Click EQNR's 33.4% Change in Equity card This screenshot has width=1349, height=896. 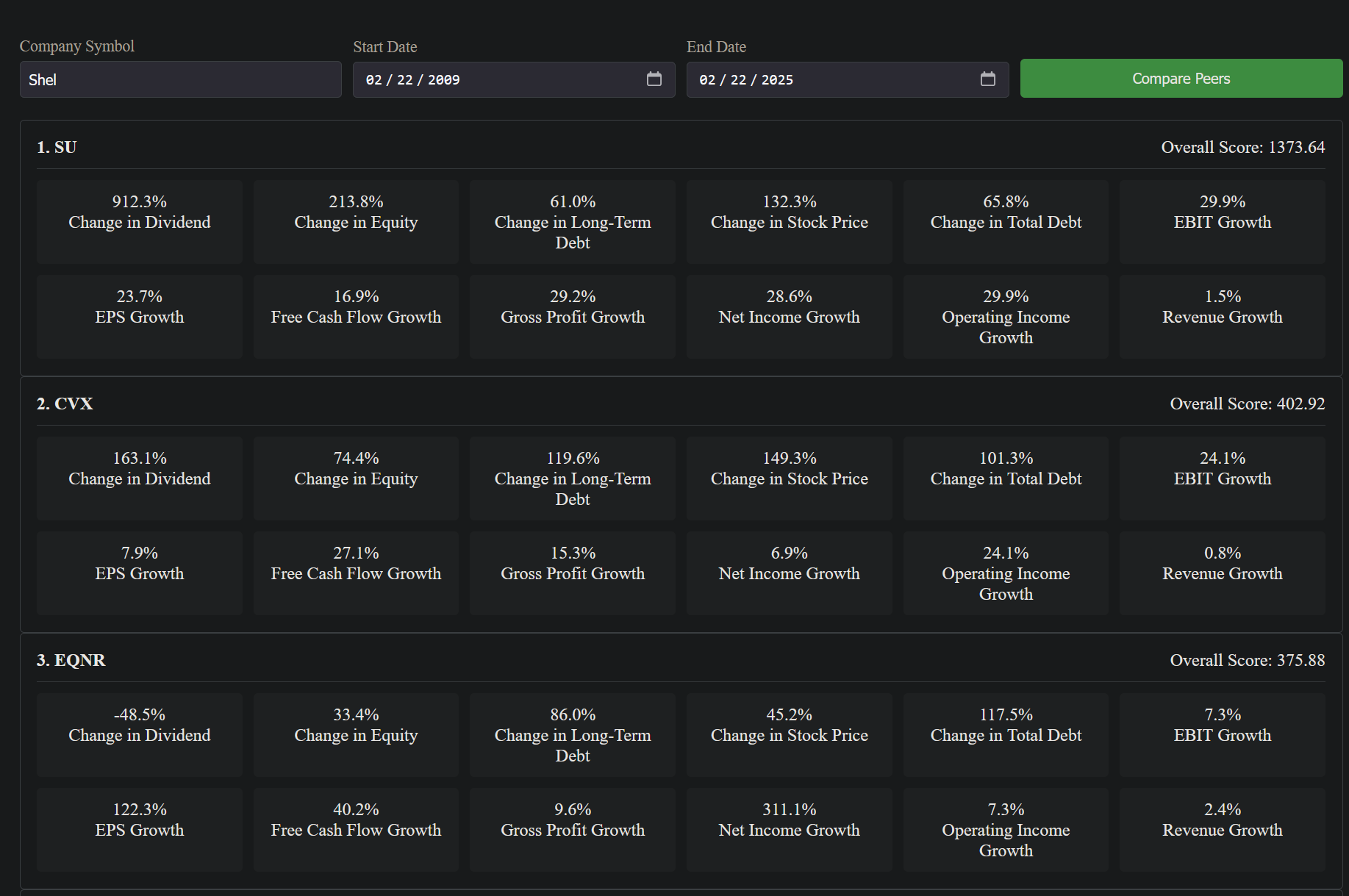click(356, 735)
